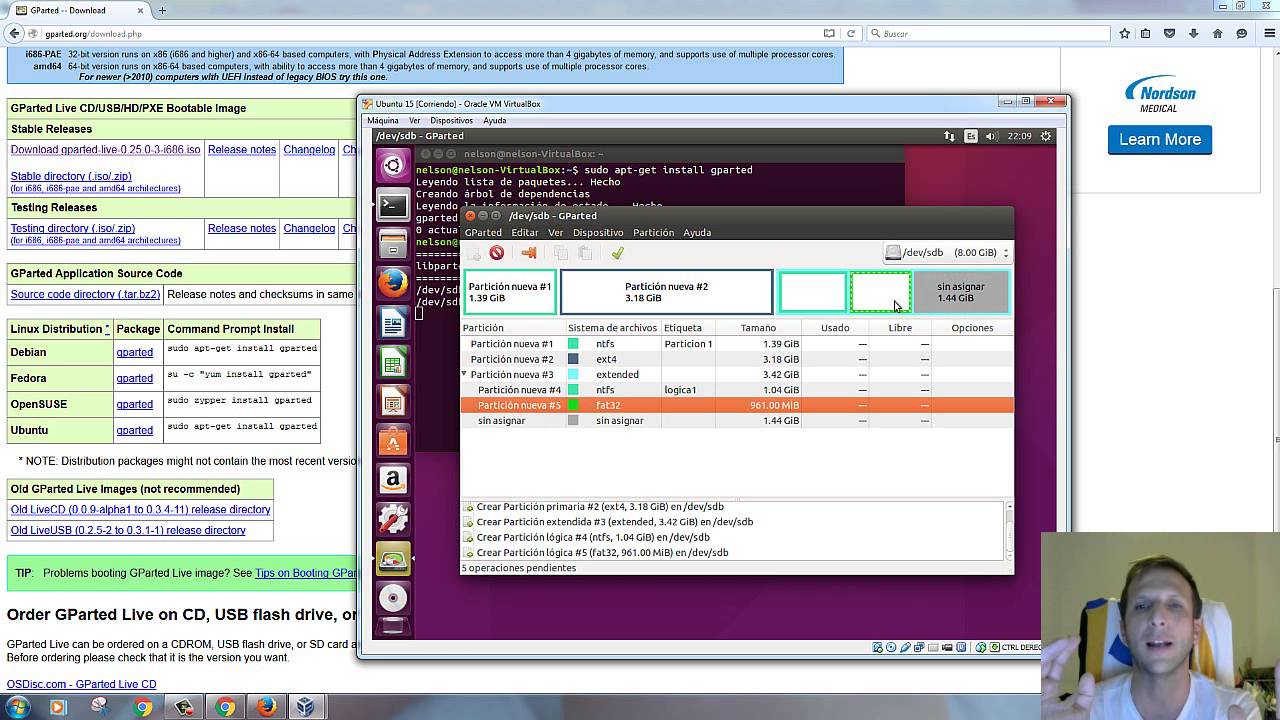Click the disc icon in Ubuntu launcher
This screenshot has height=720, width=1280.
click(x=393, y=598)
